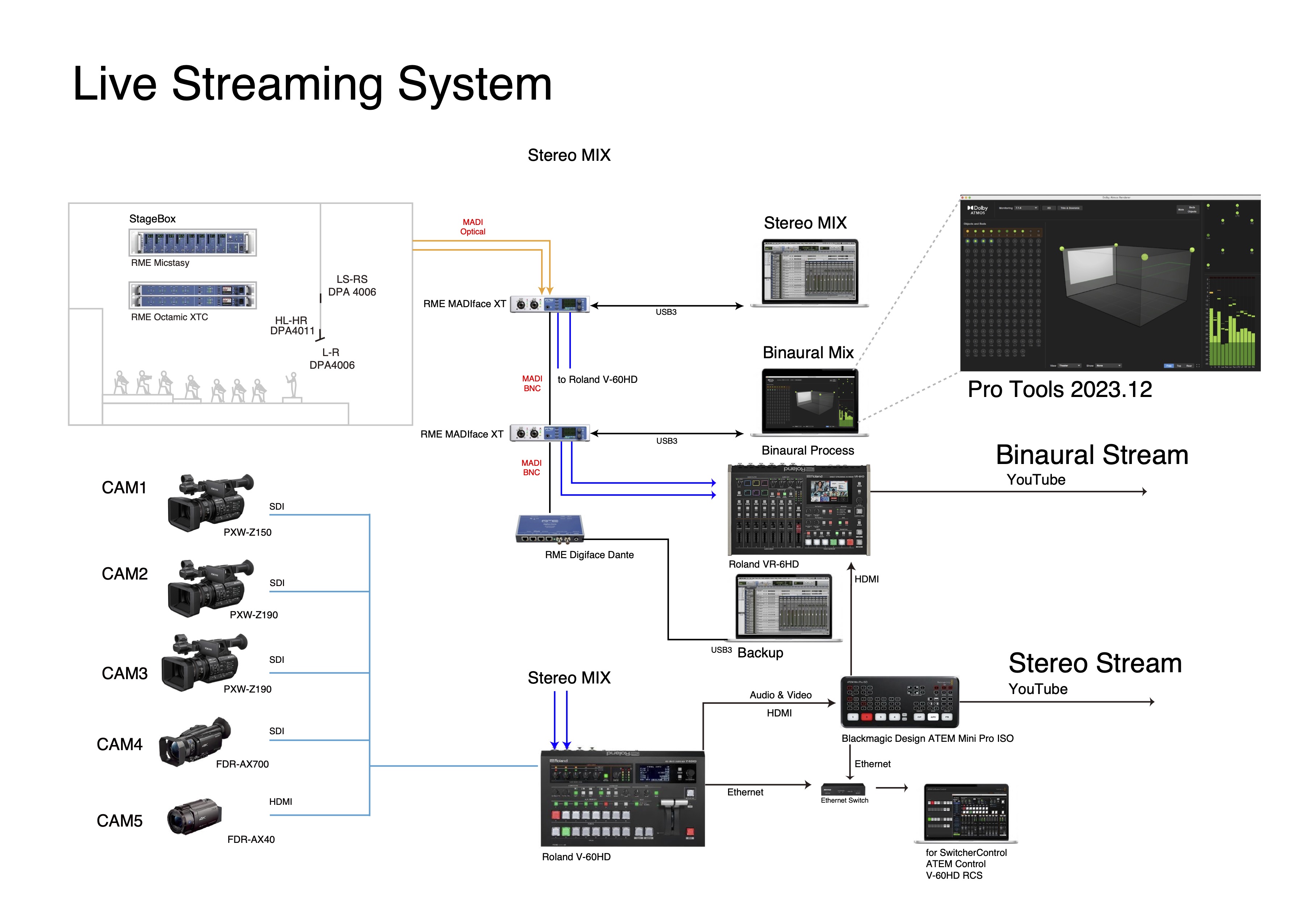Enable object 11 in Objects and Beds
This screenshot has width=1296, height=924.
pos(968,241)
